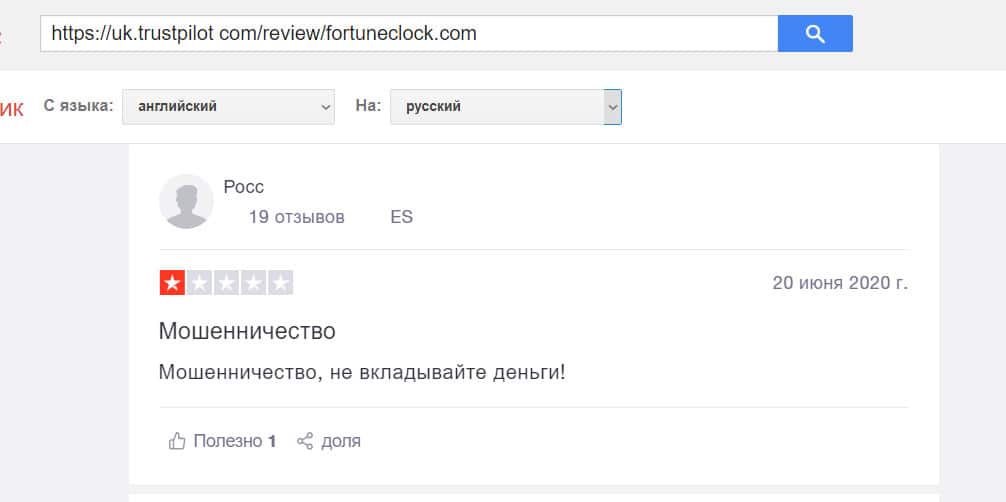
Task: Click the blue magnifier search button
Action: click(x=815, y=34)
